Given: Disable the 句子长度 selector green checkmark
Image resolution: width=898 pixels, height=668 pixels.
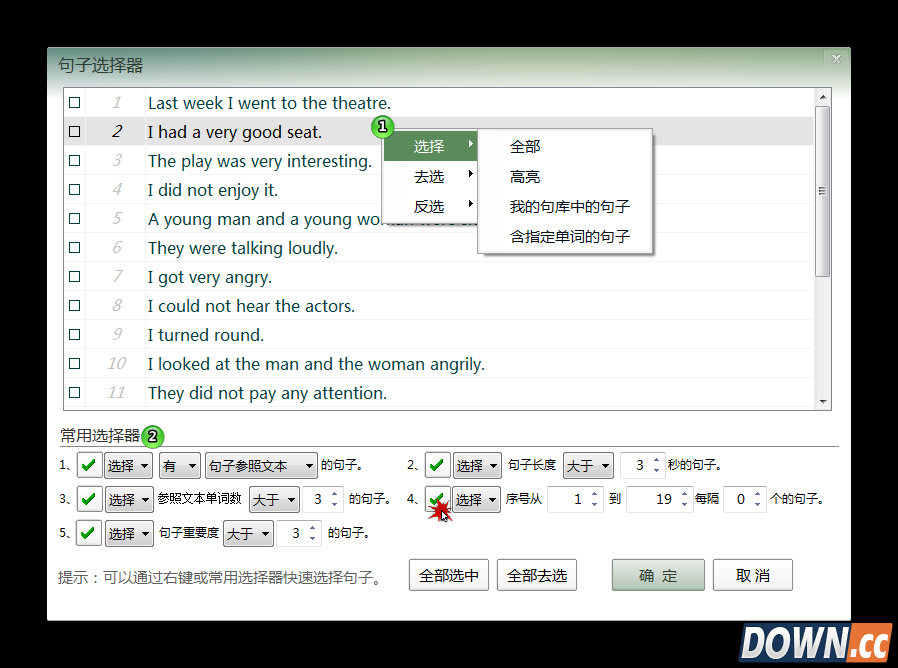Looking at the screenshot, I should click(x=437, y=465).
